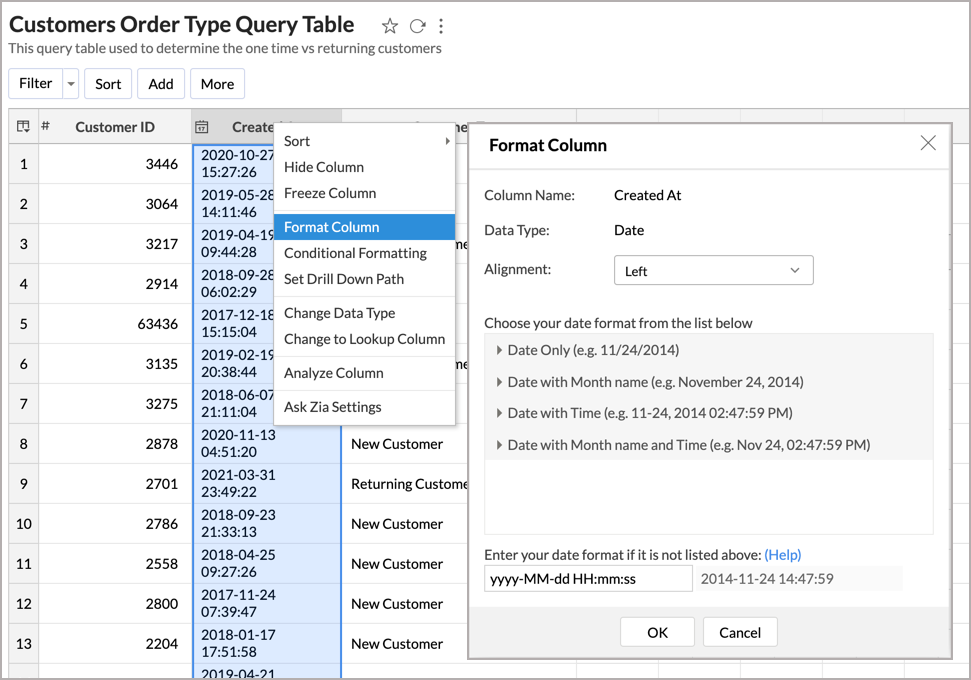Image resolution: width=971 pixels, height=680 pixels.
Task: Click the table selection icon in the header corner
Action: [x=21, y=126]
